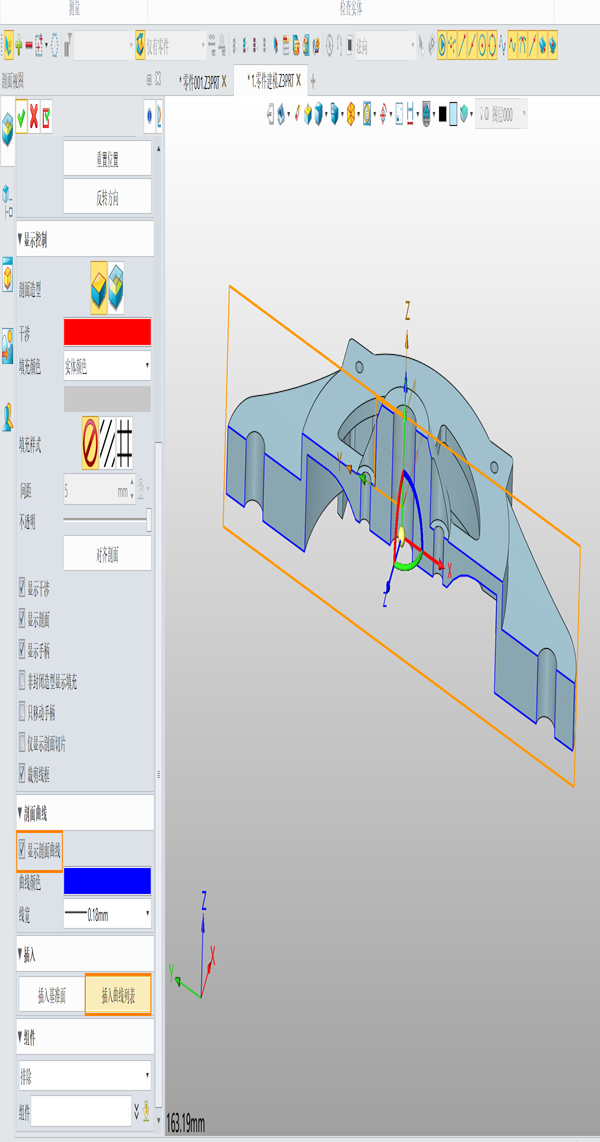Enable 非封闭造型显示填充 checkbox
The image size is (600, 1142).
[x=22, y=682]
